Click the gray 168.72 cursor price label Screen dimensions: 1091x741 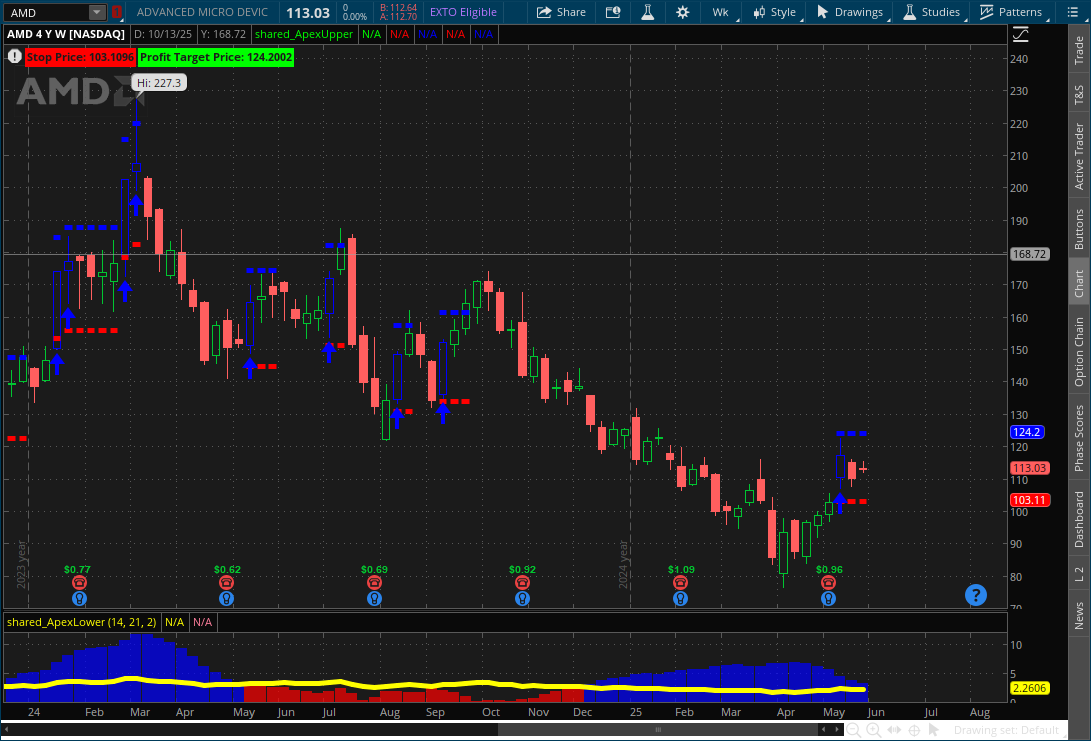coord(1029,254)
